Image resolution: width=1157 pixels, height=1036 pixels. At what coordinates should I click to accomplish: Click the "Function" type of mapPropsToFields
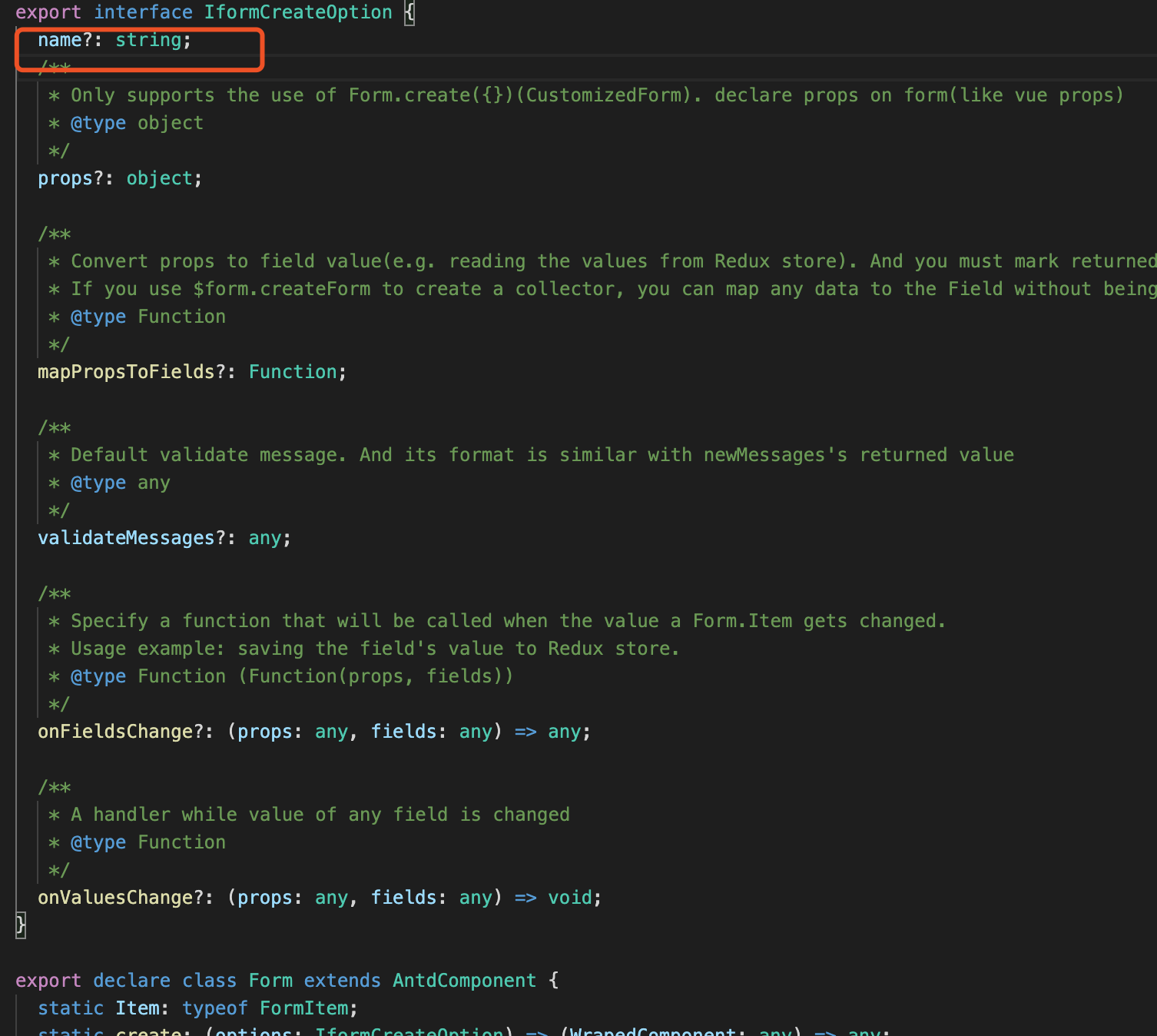(x=293, y=372)
